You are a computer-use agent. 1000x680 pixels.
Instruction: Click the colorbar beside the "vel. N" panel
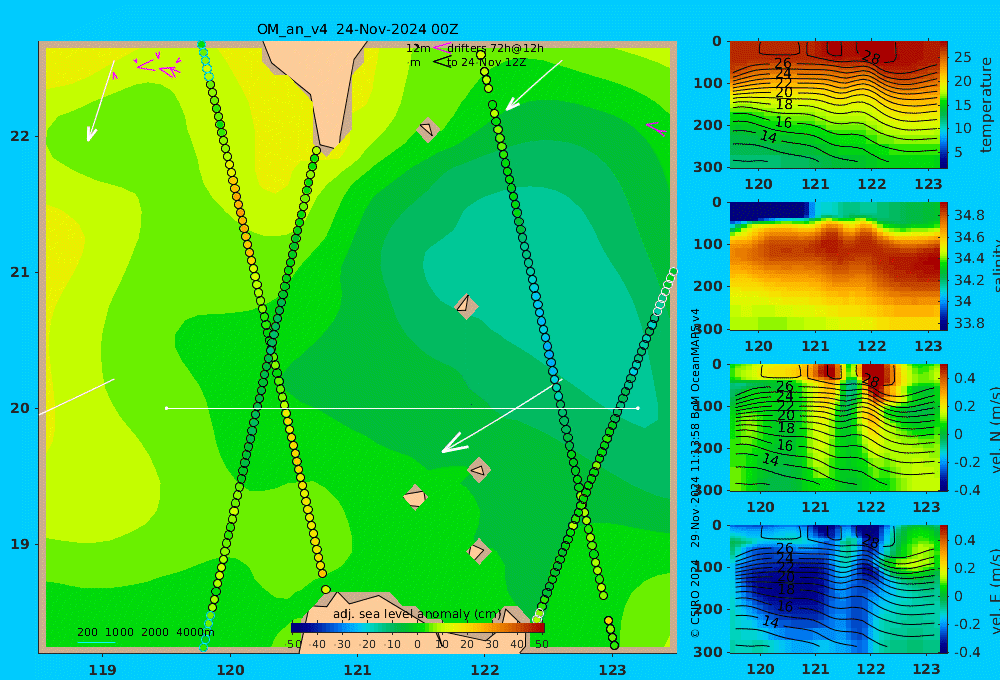(943, 427)
